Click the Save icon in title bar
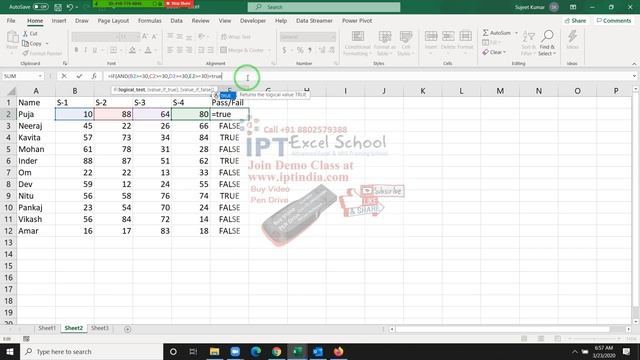 click(58, 7)
